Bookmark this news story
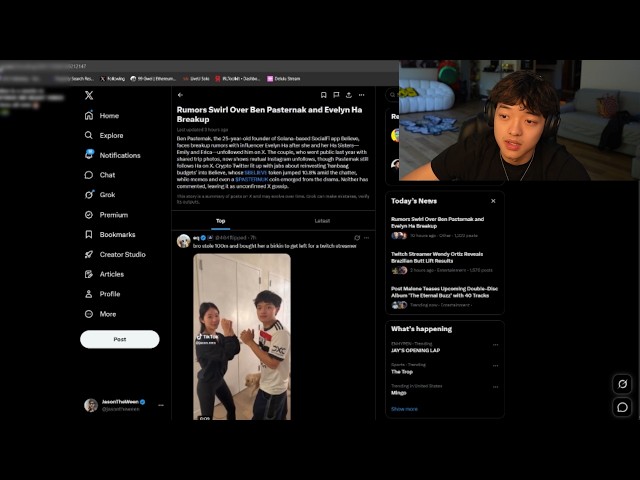 coord(323,95)
